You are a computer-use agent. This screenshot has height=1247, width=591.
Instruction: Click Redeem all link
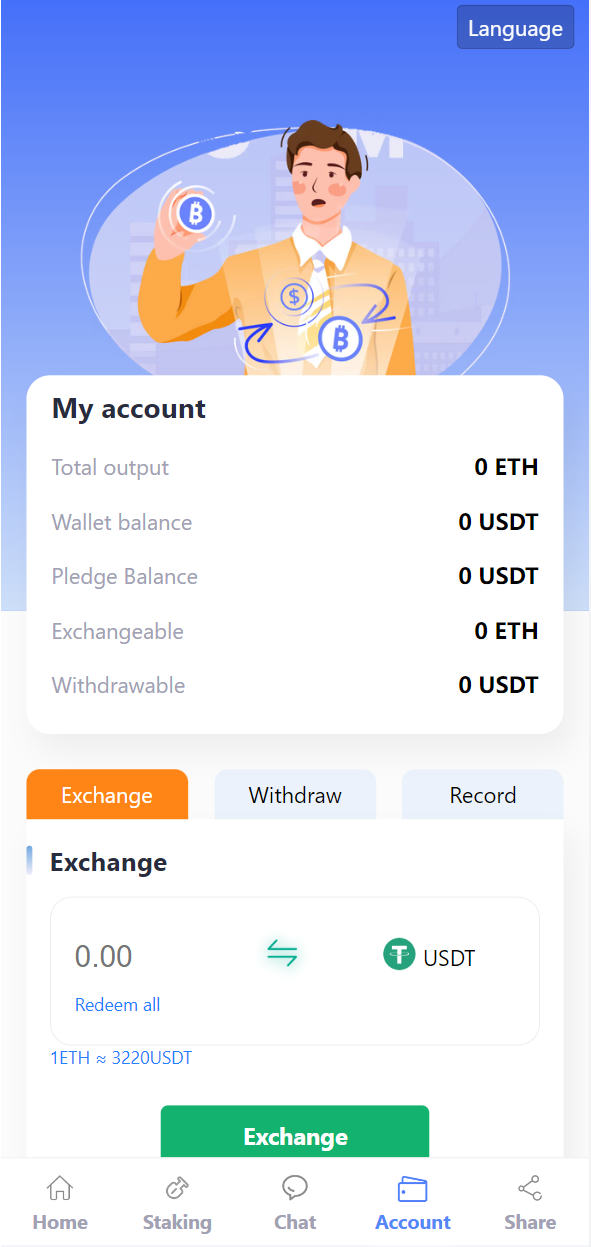point(117,1004)
